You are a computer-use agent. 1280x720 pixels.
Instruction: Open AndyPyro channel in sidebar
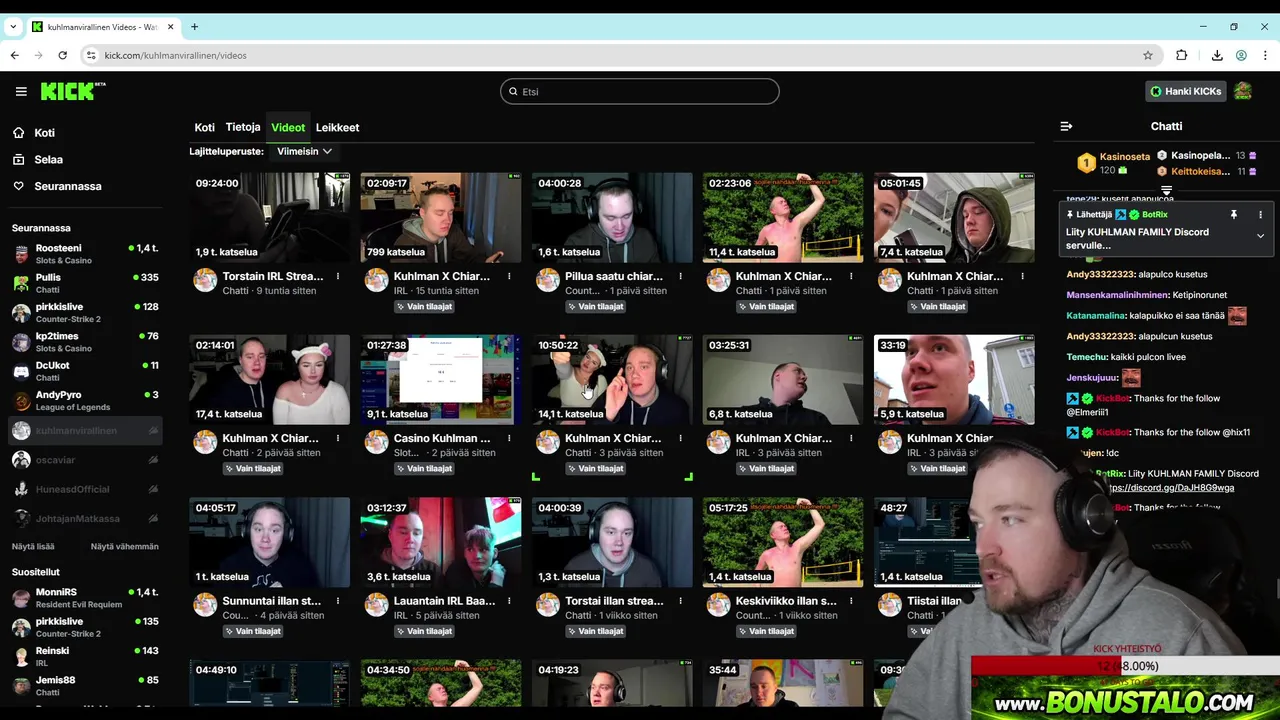(x=86, y=400)
